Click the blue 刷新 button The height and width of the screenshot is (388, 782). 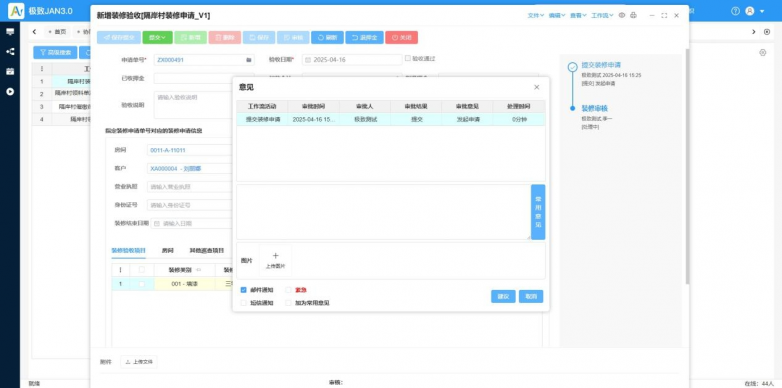point(327,37)
